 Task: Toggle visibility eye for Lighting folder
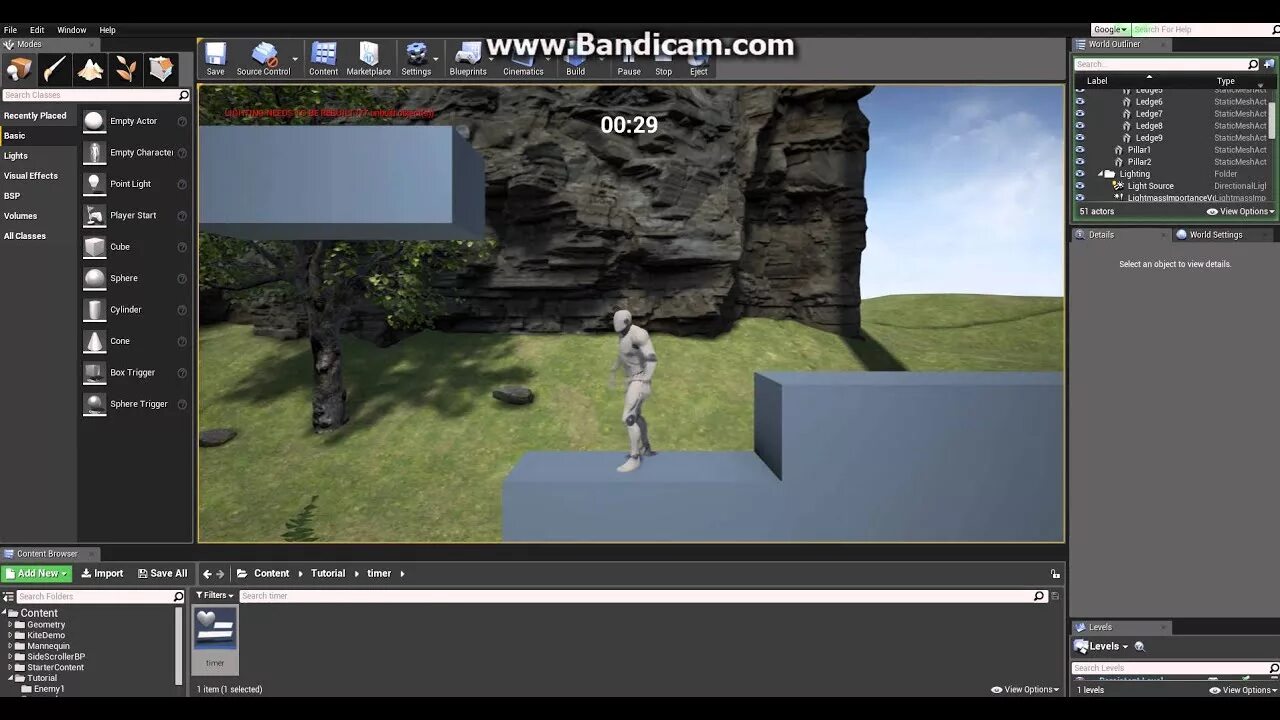tap(1080, 174)
